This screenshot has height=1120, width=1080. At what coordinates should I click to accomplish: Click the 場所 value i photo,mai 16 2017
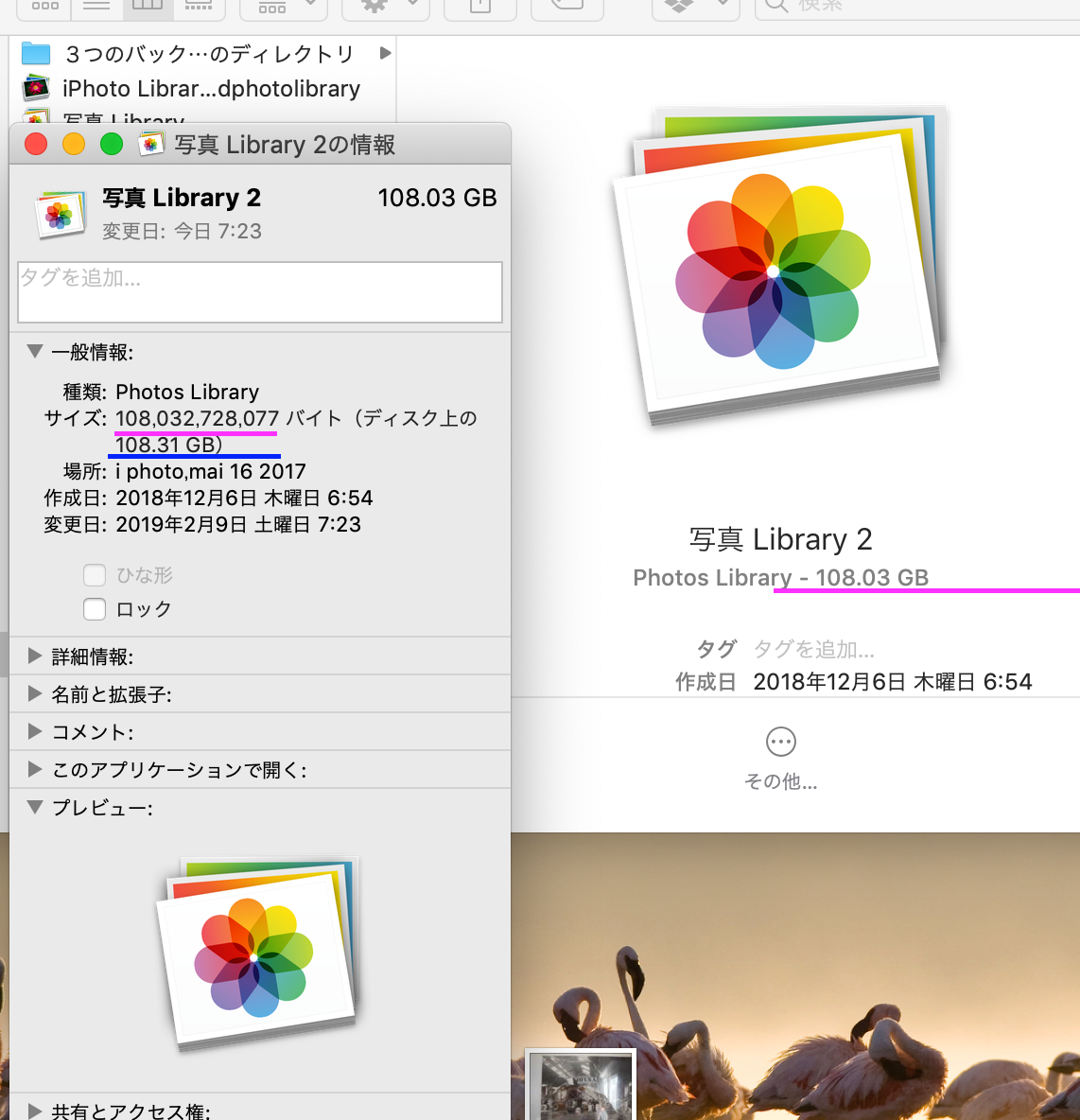[211, 471]
